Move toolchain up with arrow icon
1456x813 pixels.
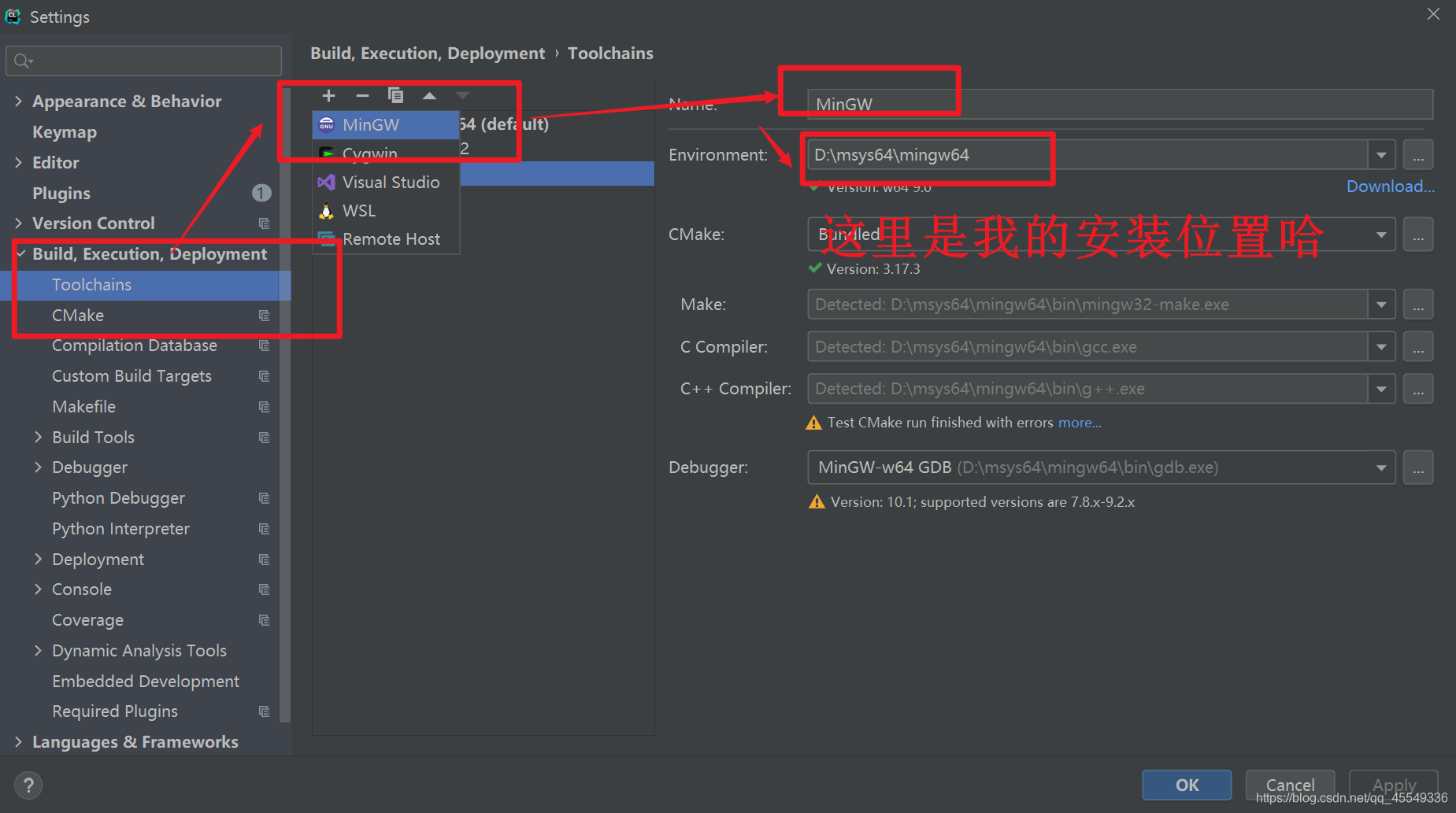pos(429,95)
